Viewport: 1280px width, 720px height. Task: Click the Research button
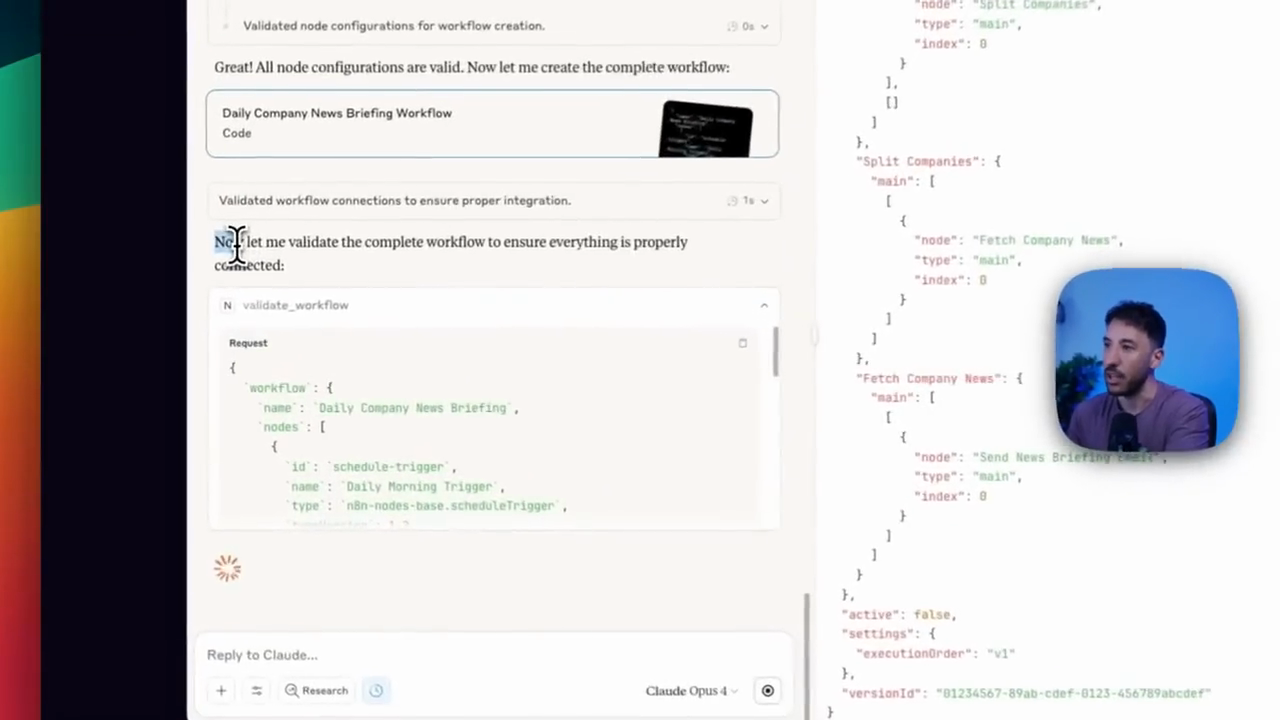pyautogui.click(x=317, y=690)
